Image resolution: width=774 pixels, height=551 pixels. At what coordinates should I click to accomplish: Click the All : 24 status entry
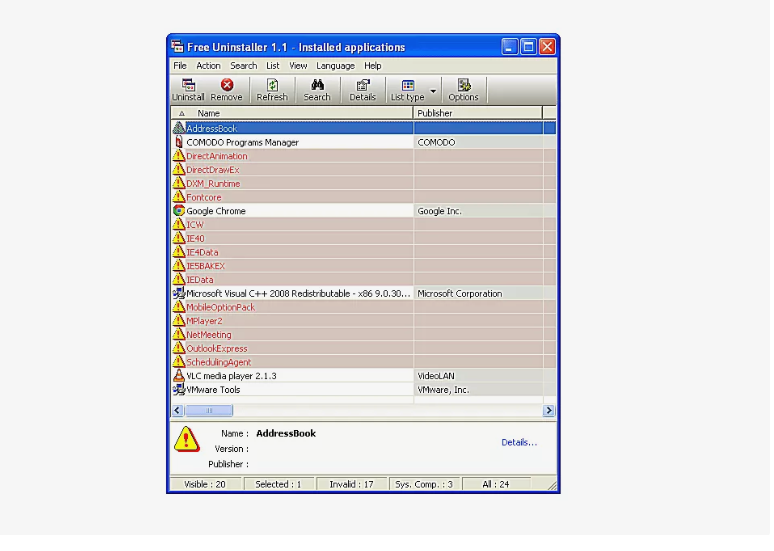click(496, 484)
